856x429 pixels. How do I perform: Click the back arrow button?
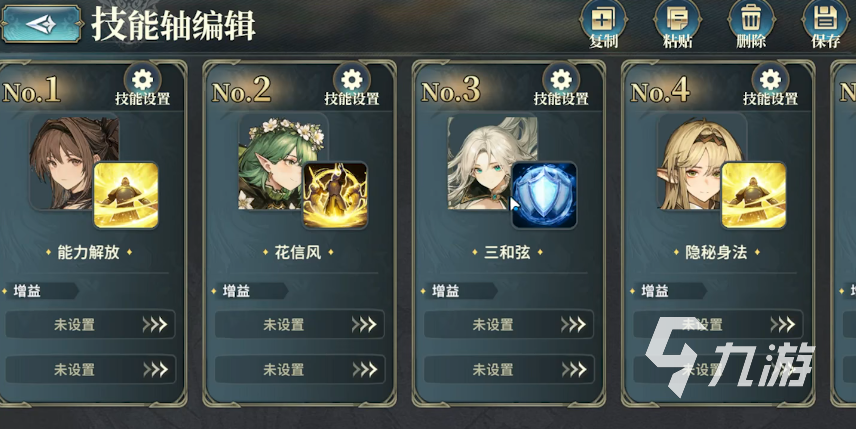tap(41, 24)
